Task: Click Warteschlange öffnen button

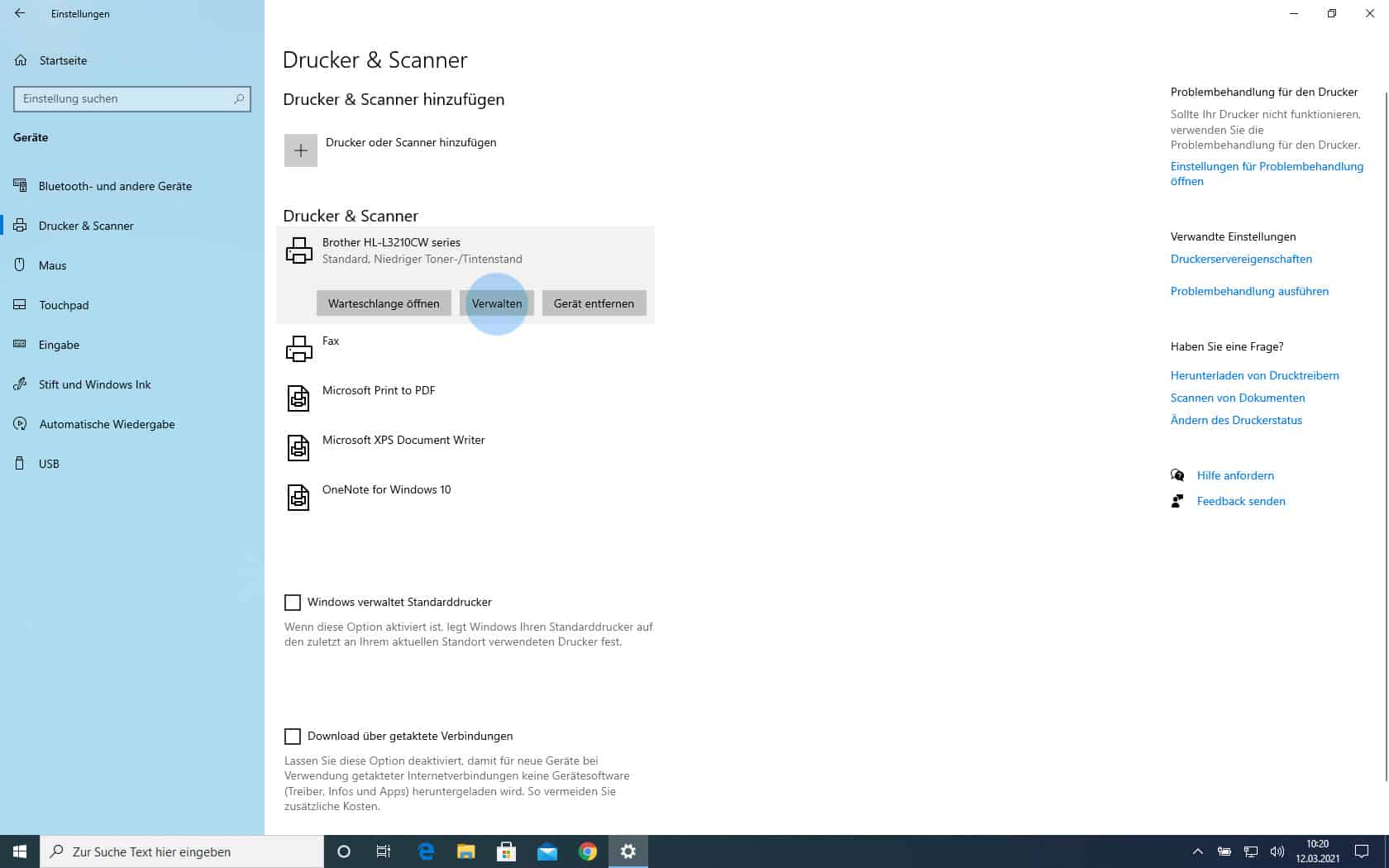Action: pyautogui.click(x=384, y=303)
